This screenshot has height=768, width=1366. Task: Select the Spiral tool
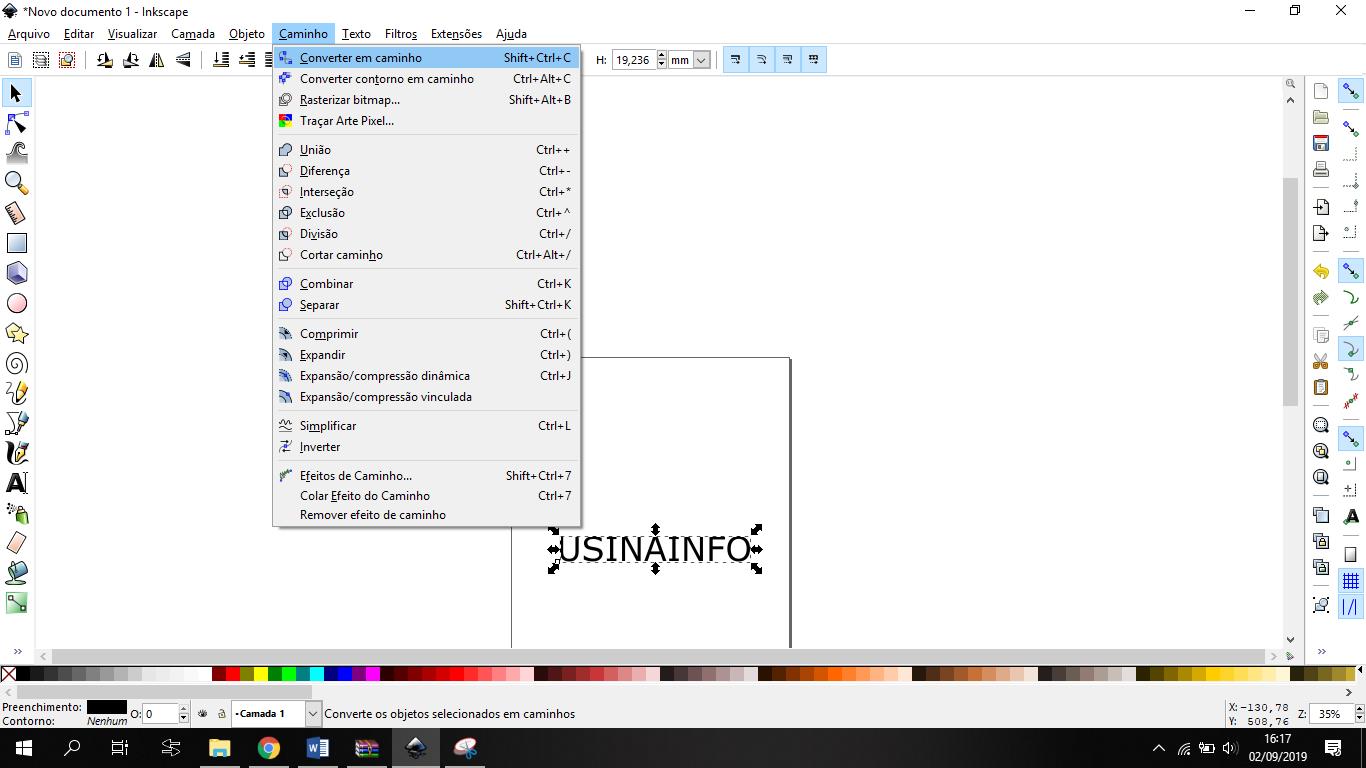[16, 363]
